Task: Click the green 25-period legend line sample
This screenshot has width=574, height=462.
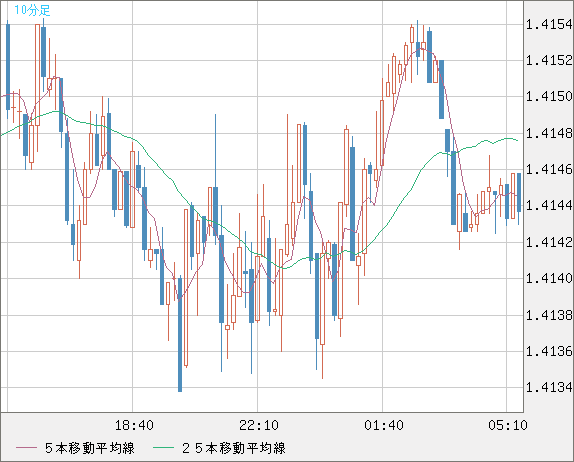Action: pyautogui.click(x=163, y=448)
